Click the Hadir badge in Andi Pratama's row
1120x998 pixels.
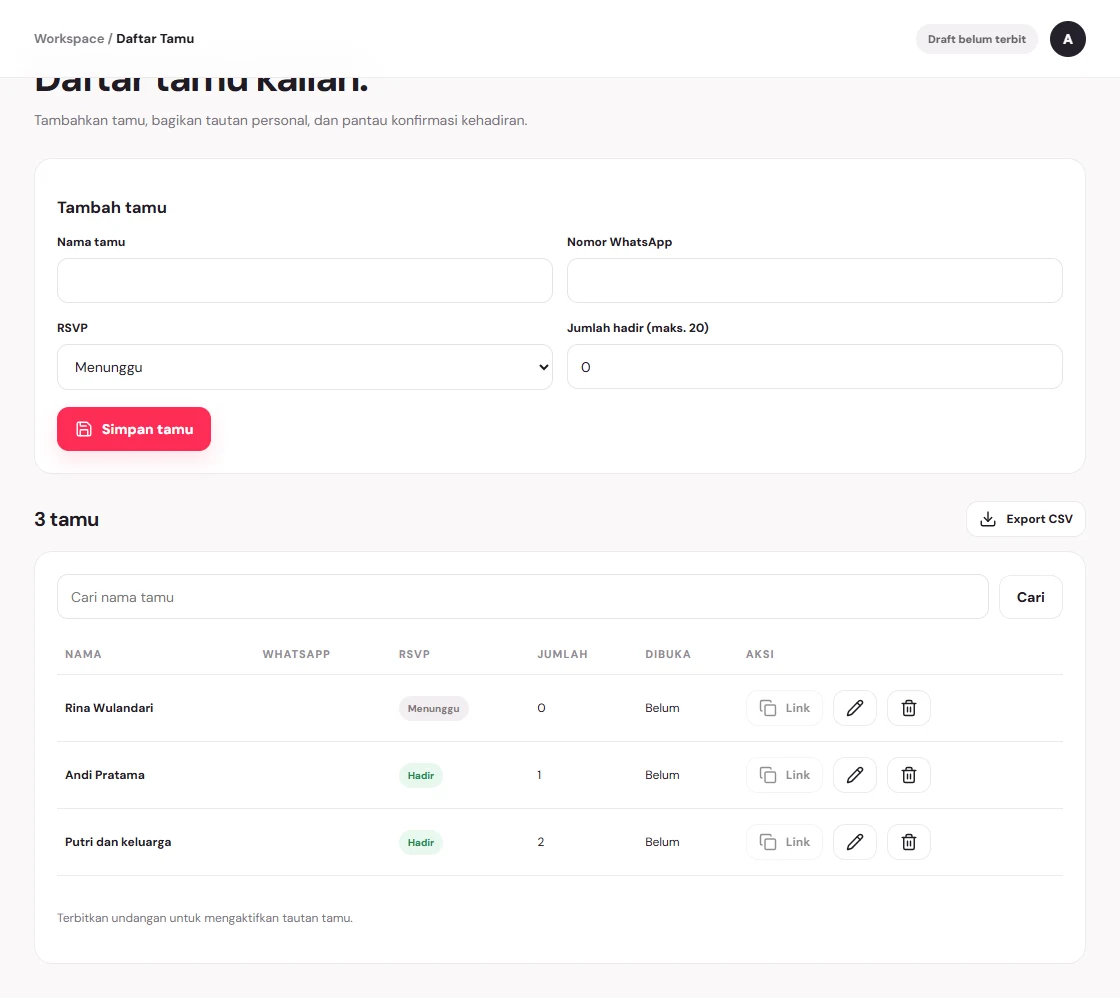click(x=421, y=776)
